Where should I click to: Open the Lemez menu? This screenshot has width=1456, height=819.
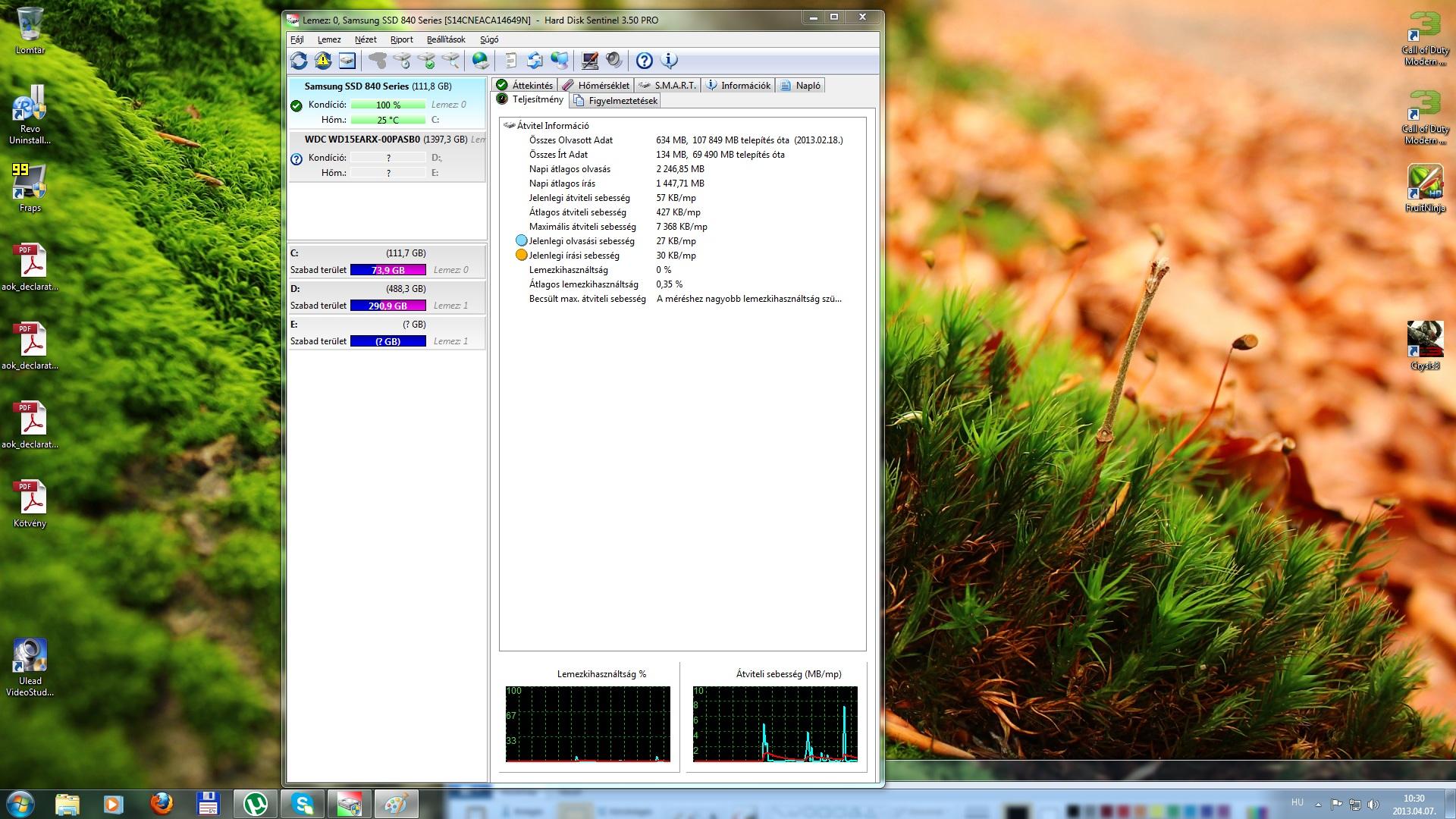pyautogui.click(x=328, y=39)
